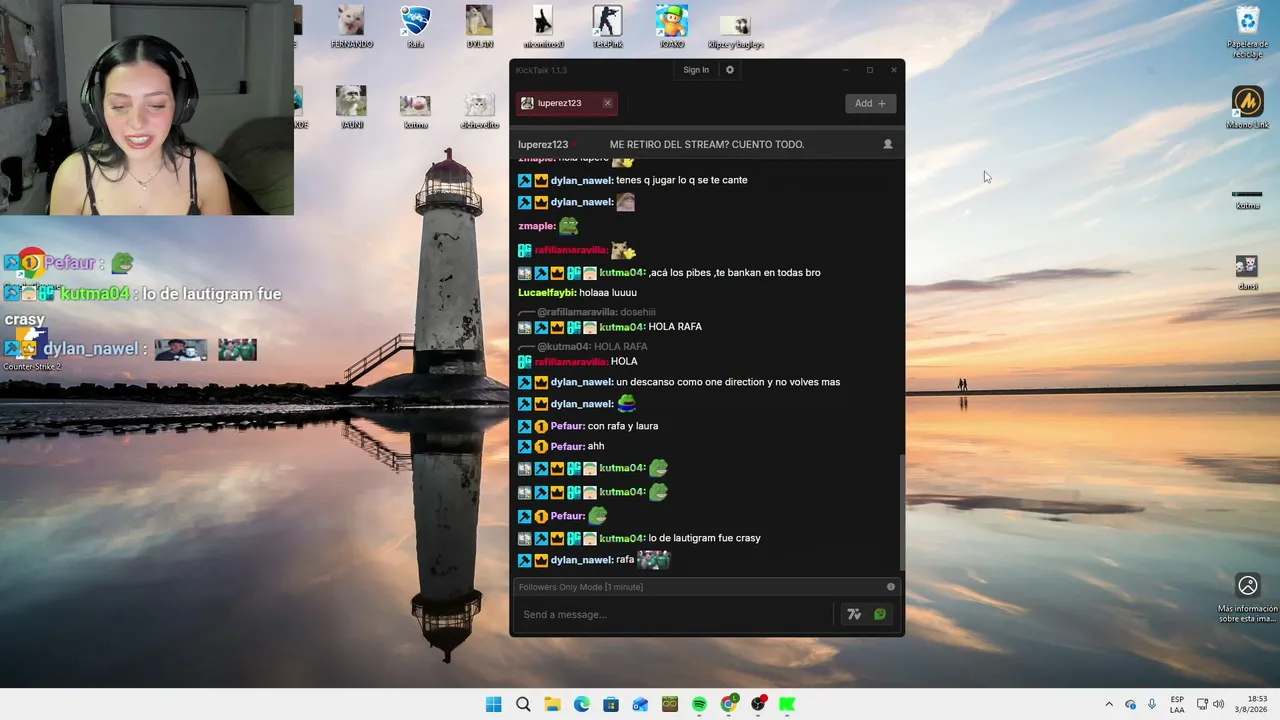Show Followers Only Mode info icon
Screen dimensions: 1280x720
[891, 587]
